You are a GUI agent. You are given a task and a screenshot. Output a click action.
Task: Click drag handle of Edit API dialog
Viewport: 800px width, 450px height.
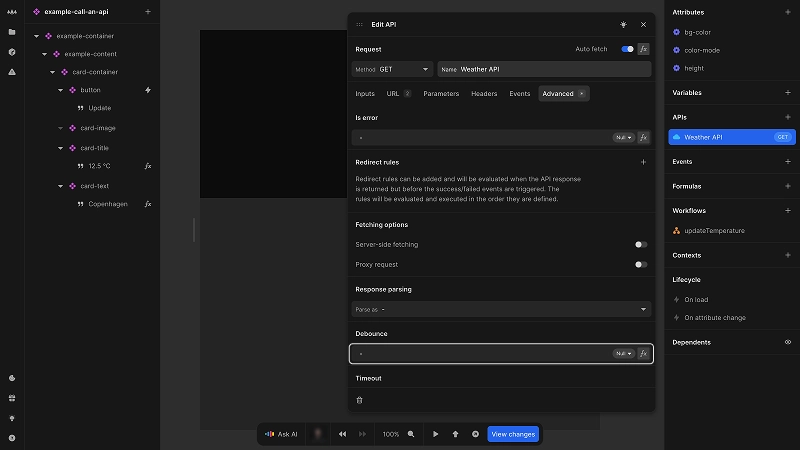(x=359, y=24)
